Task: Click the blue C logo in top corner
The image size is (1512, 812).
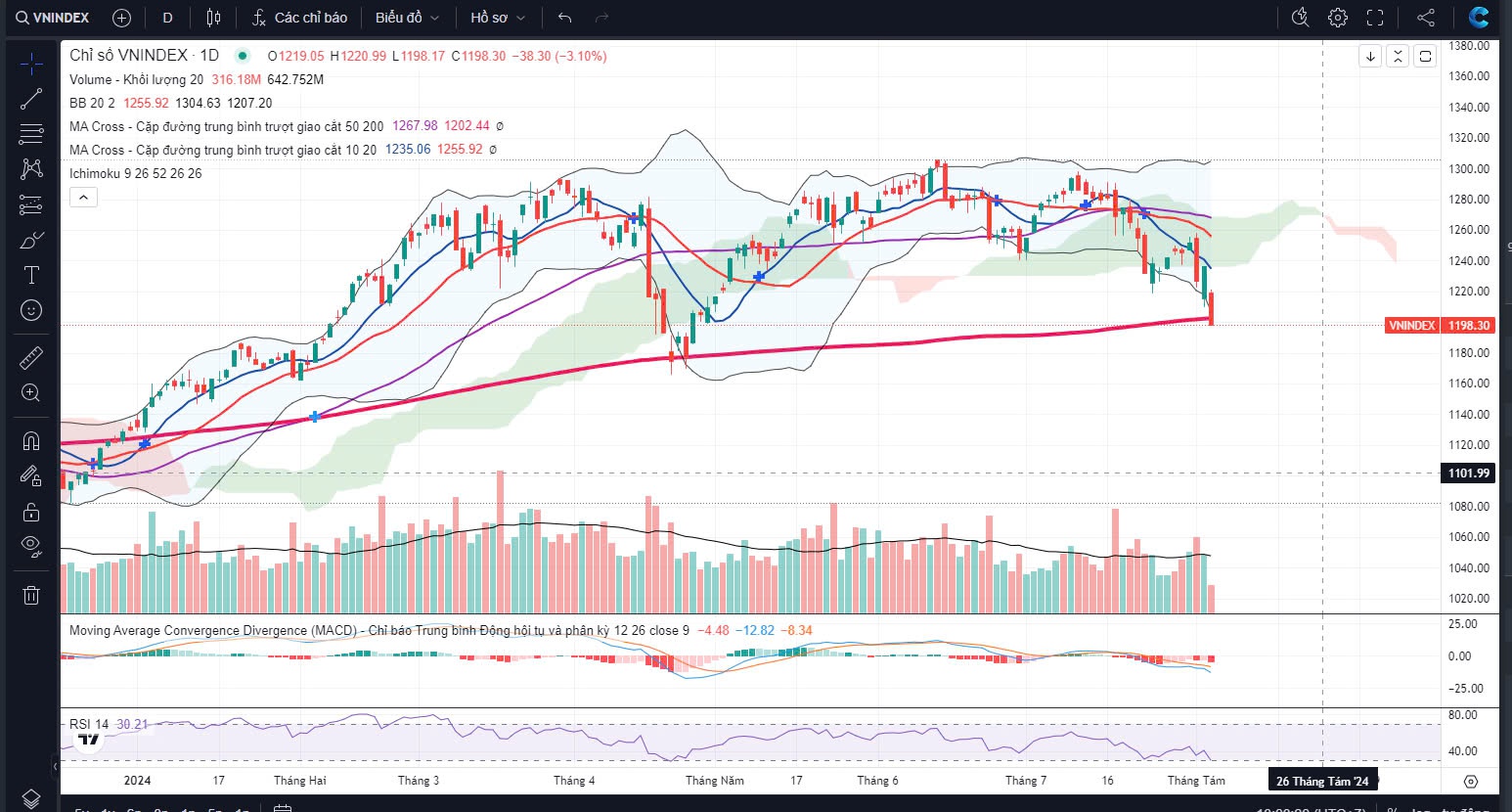Action: 1479,18
